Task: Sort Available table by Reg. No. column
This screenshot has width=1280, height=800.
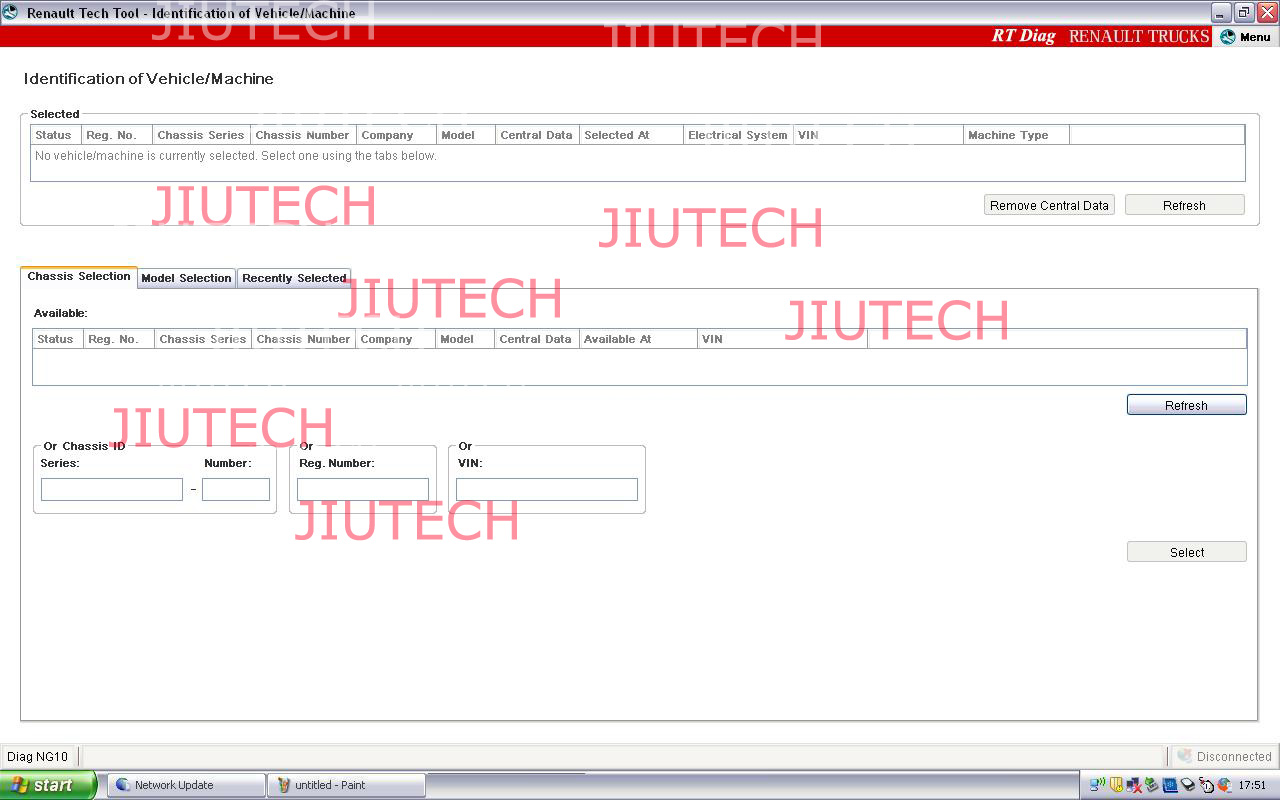Action: 119,339
